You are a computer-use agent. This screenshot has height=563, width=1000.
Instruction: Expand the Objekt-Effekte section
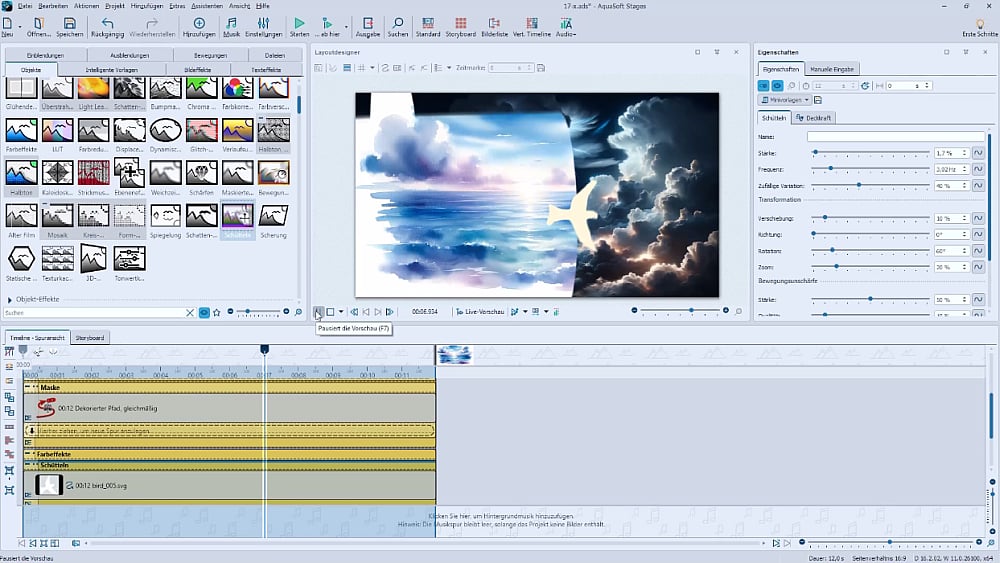10,299
